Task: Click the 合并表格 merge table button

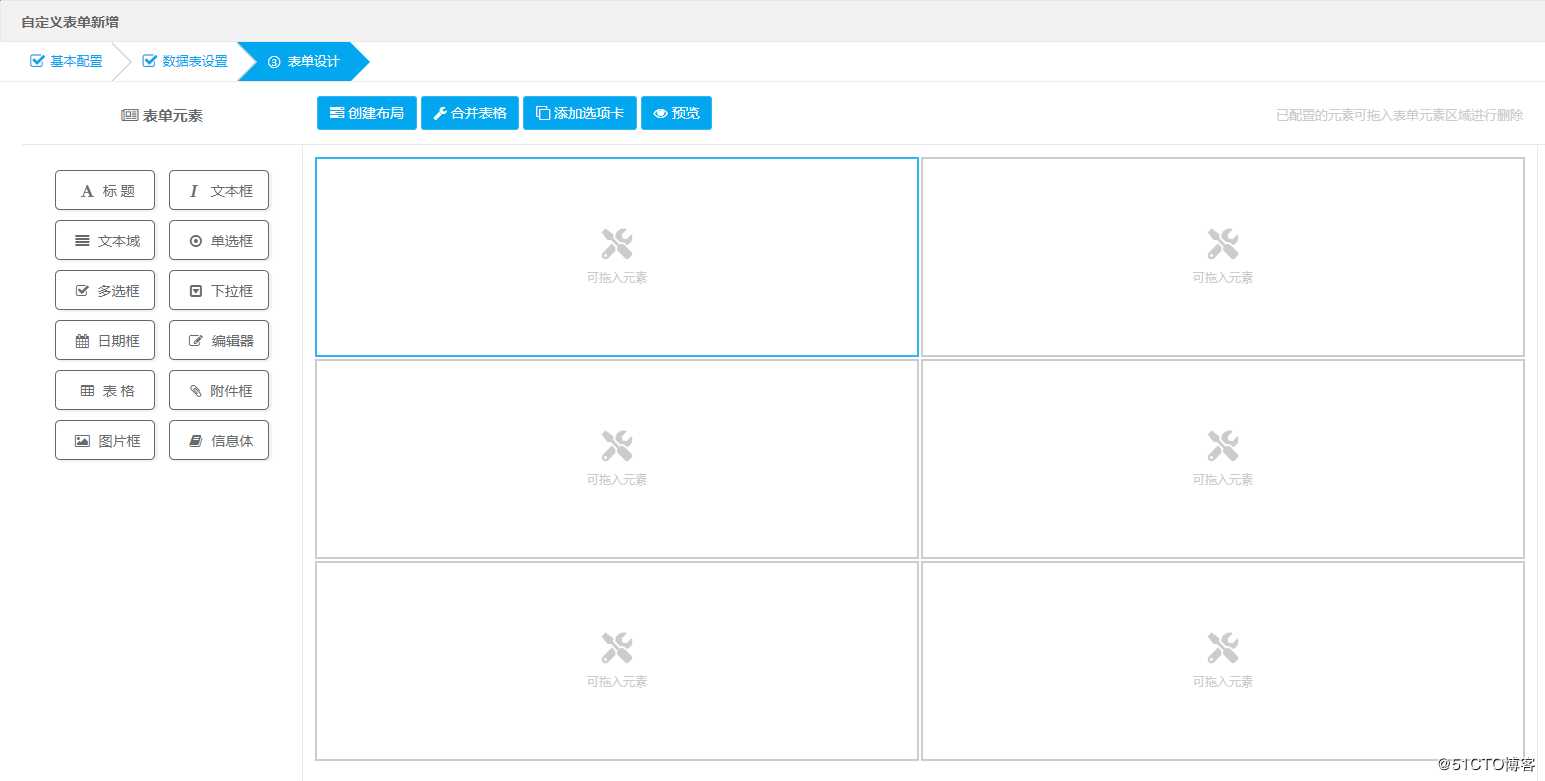Action: click(x=470, y=113)
